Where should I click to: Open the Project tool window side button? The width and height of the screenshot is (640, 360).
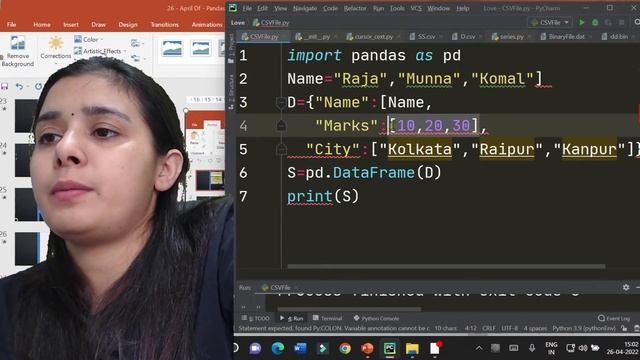231,49
